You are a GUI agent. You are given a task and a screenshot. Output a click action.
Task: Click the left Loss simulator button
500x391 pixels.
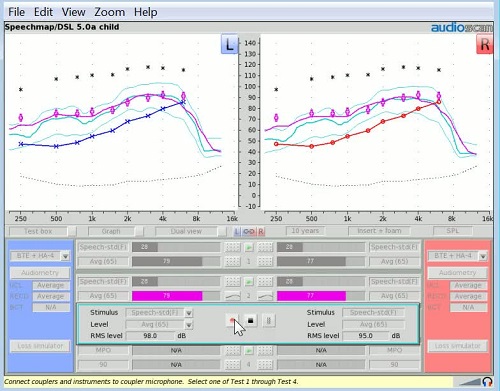point(40,346)
